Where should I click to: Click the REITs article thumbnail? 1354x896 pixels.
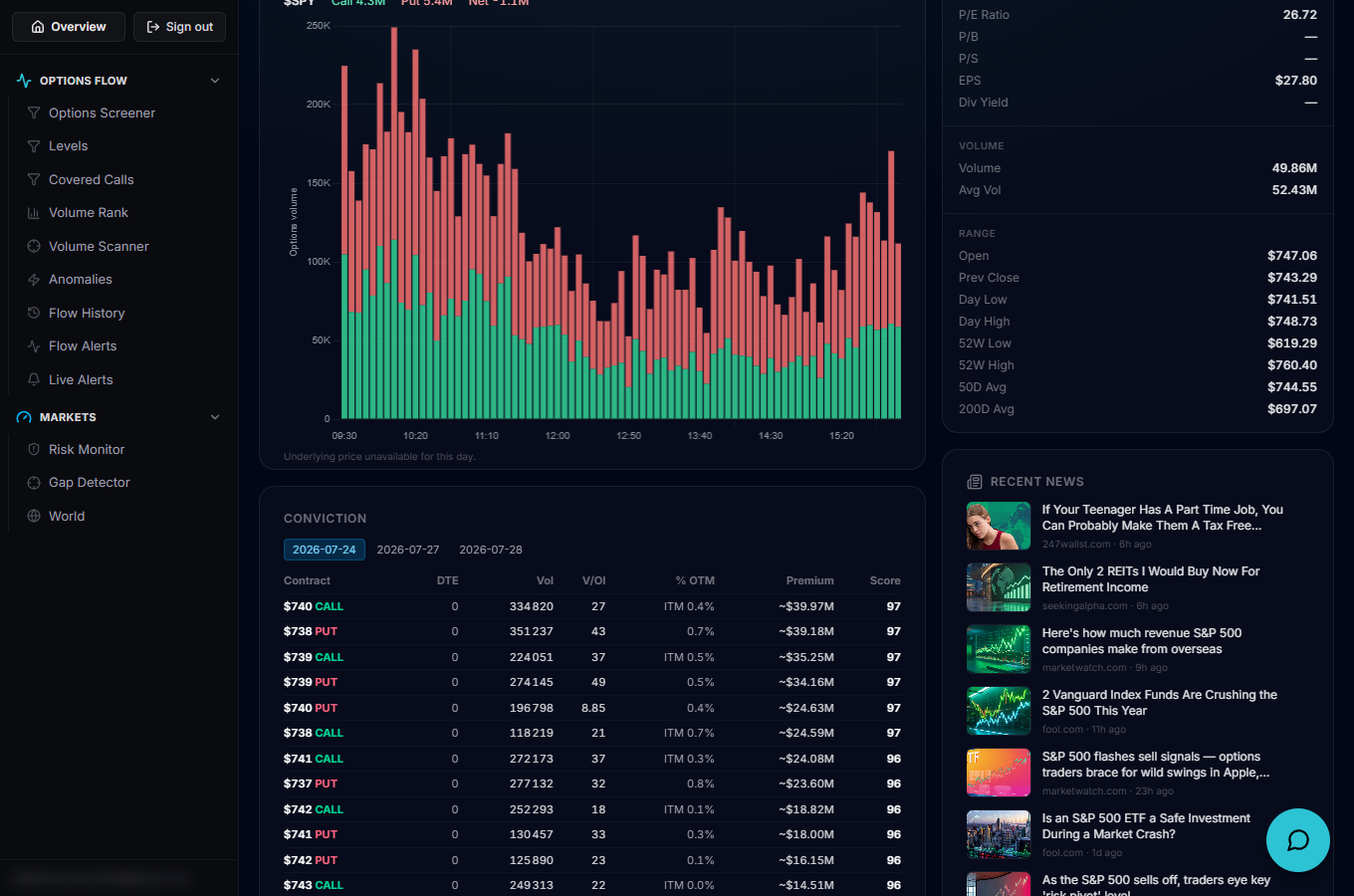[x=999, y=587]
